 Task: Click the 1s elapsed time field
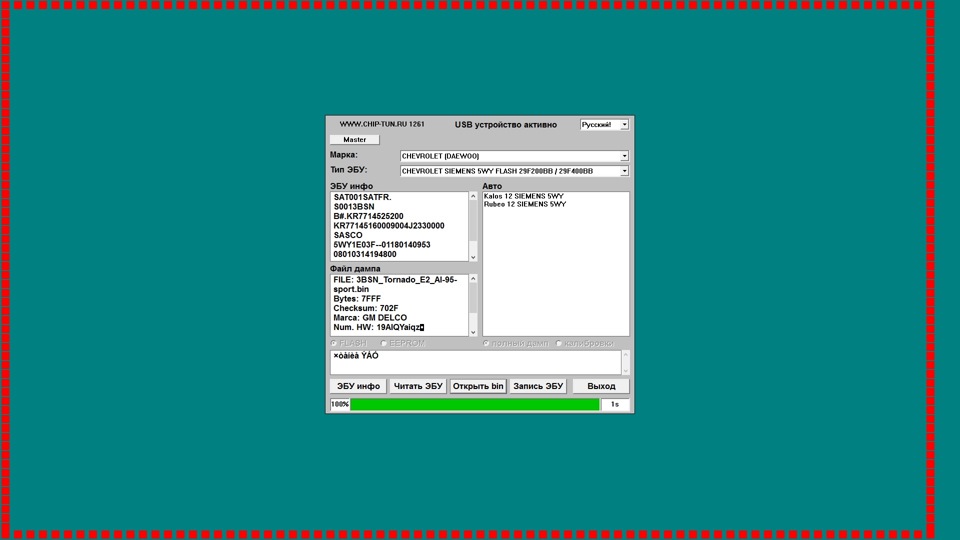click(x=615, y=404)
